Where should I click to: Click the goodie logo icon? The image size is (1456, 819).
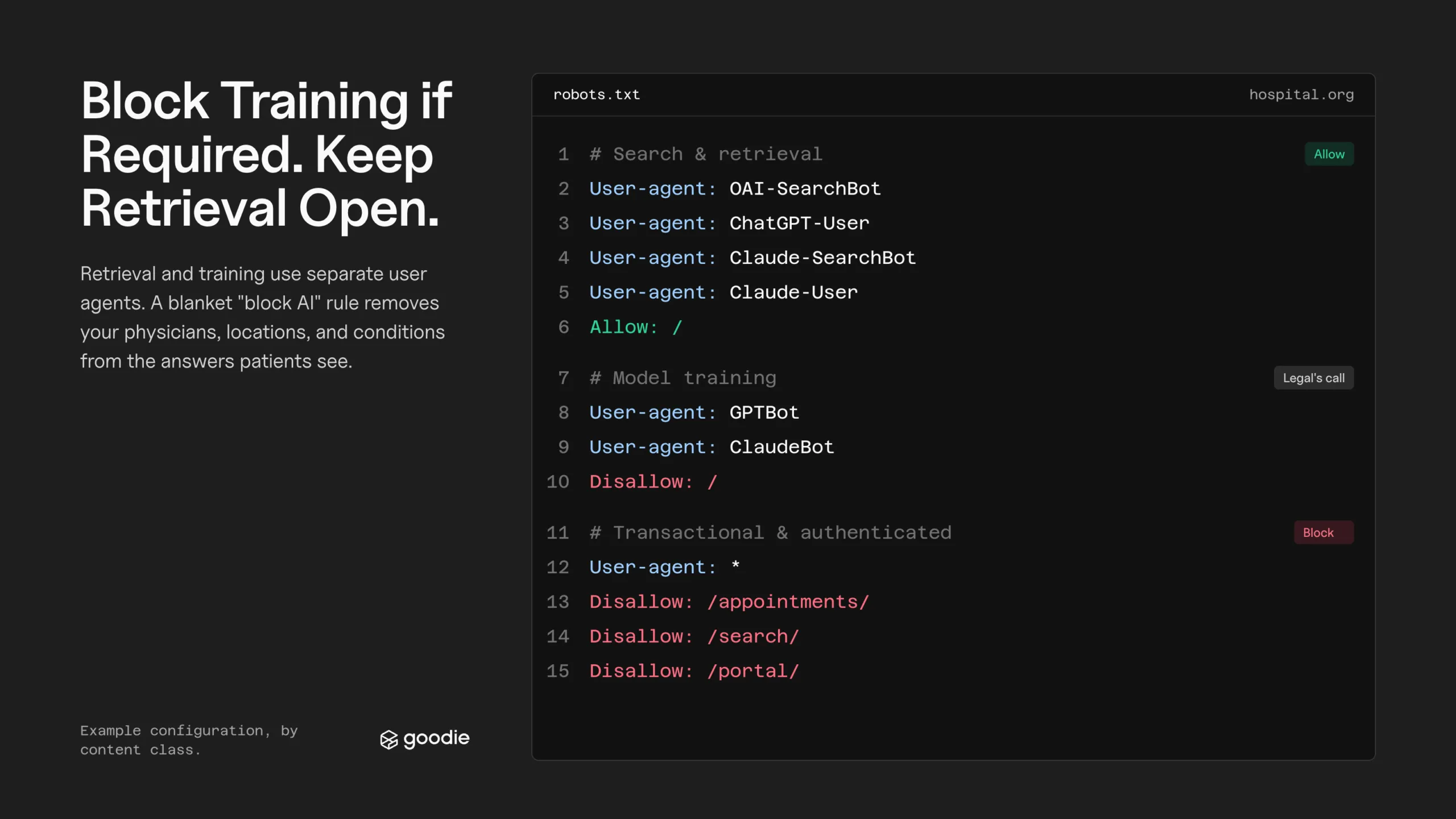(389, 739)
